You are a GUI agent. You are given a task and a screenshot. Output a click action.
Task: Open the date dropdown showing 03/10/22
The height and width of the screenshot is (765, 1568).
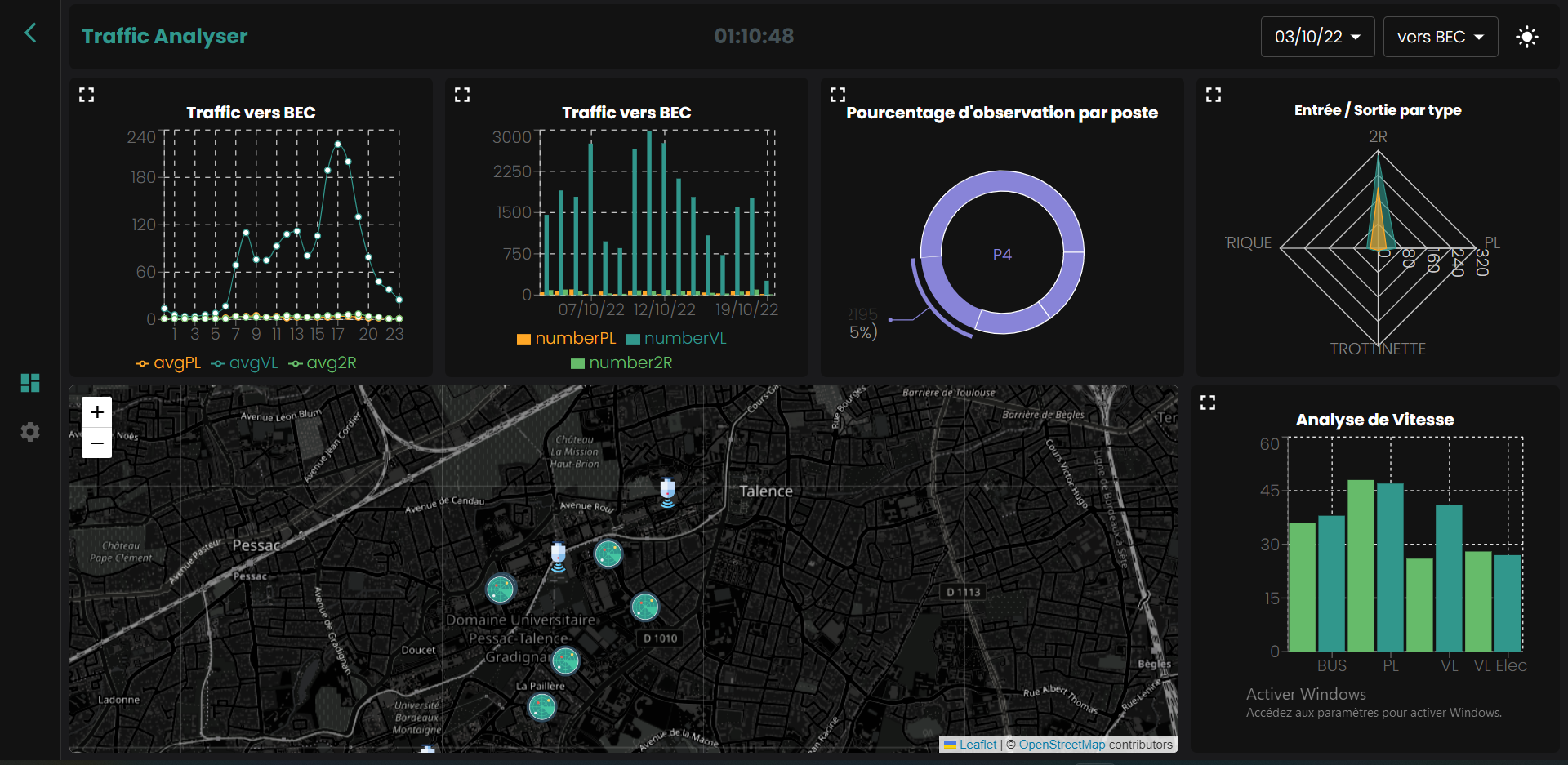1317,37
